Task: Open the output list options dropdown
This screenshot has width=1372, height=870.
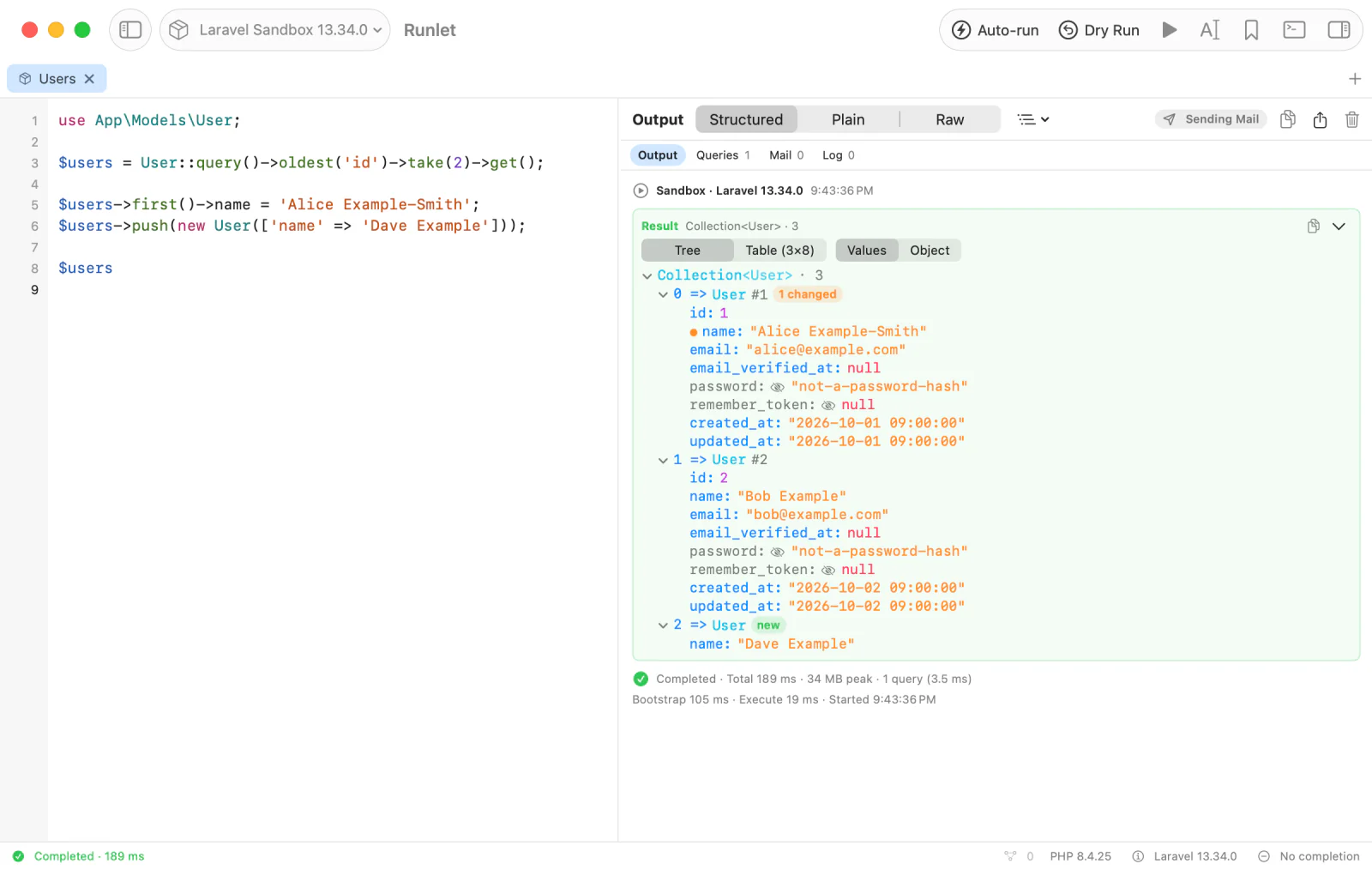Action: click(1033, 119)
